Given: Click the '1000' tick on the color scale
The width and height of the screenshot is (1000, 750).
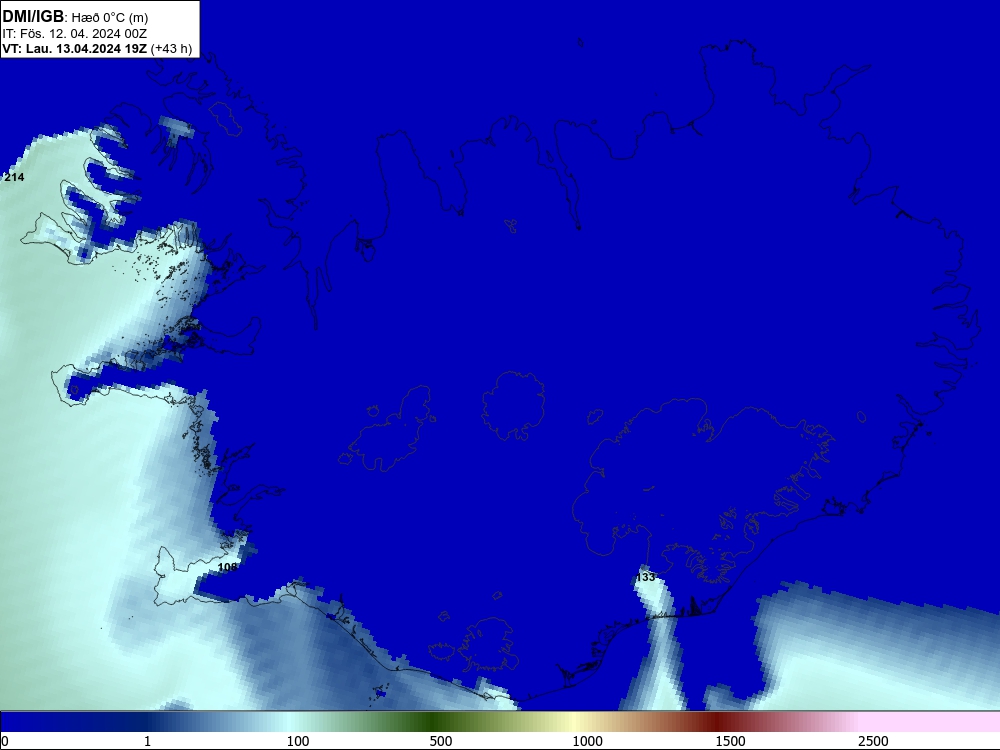Looking at the screenshot, I should tap(587, 741).
